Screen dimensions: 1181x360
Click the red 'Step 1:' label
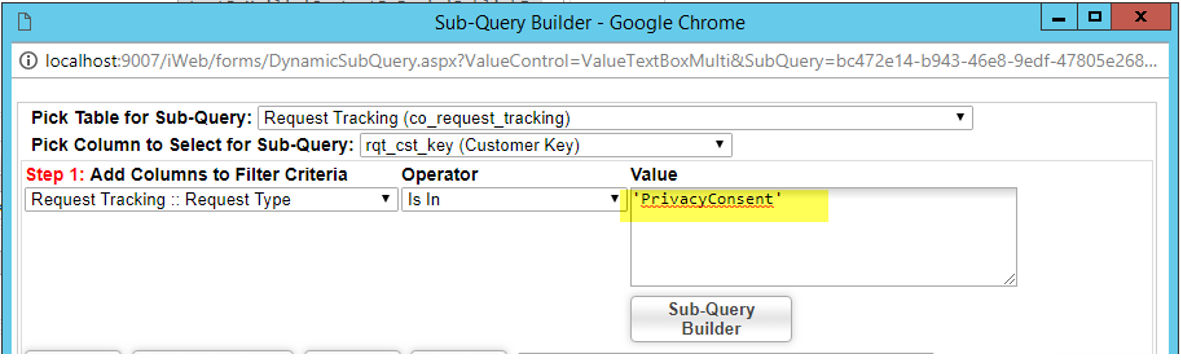(x=56, y=175)
